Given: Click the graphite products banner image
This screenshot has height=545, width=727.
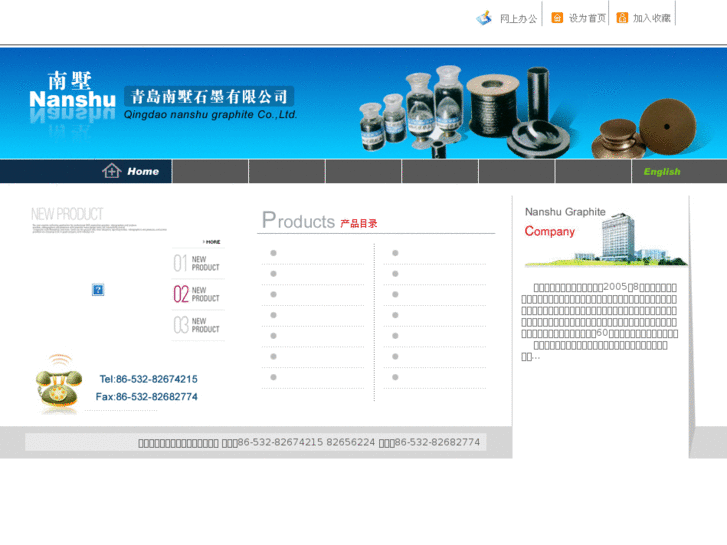Looking at the screenshot, I should pos(529,111).
